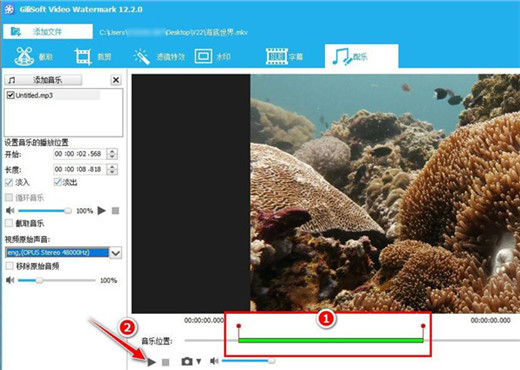Adjust the 长度 duration spinner
The width and height of the screenshot is (520, 370).
click(x=112, y=169)
